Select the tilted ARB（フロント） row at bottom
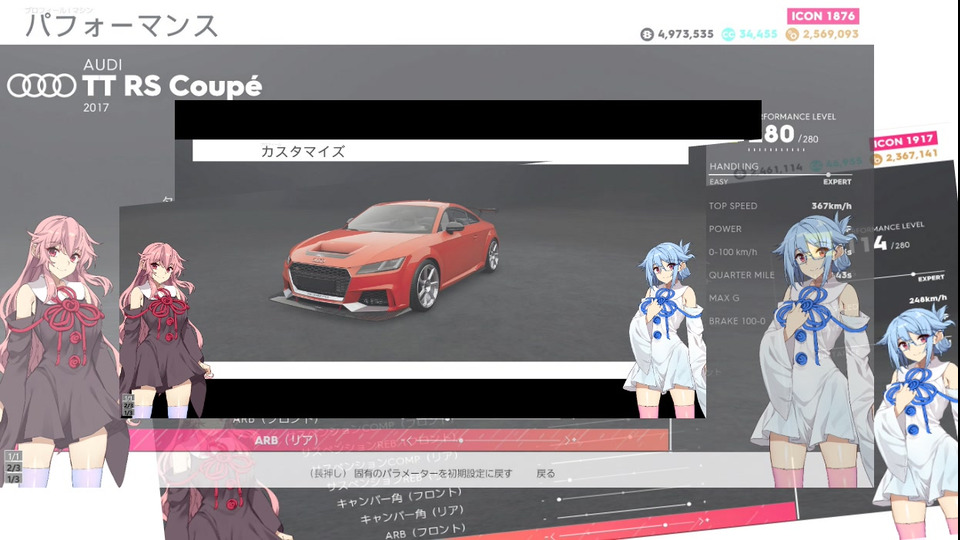The width and height of the screenshot is (960, 540). [426, 531]
